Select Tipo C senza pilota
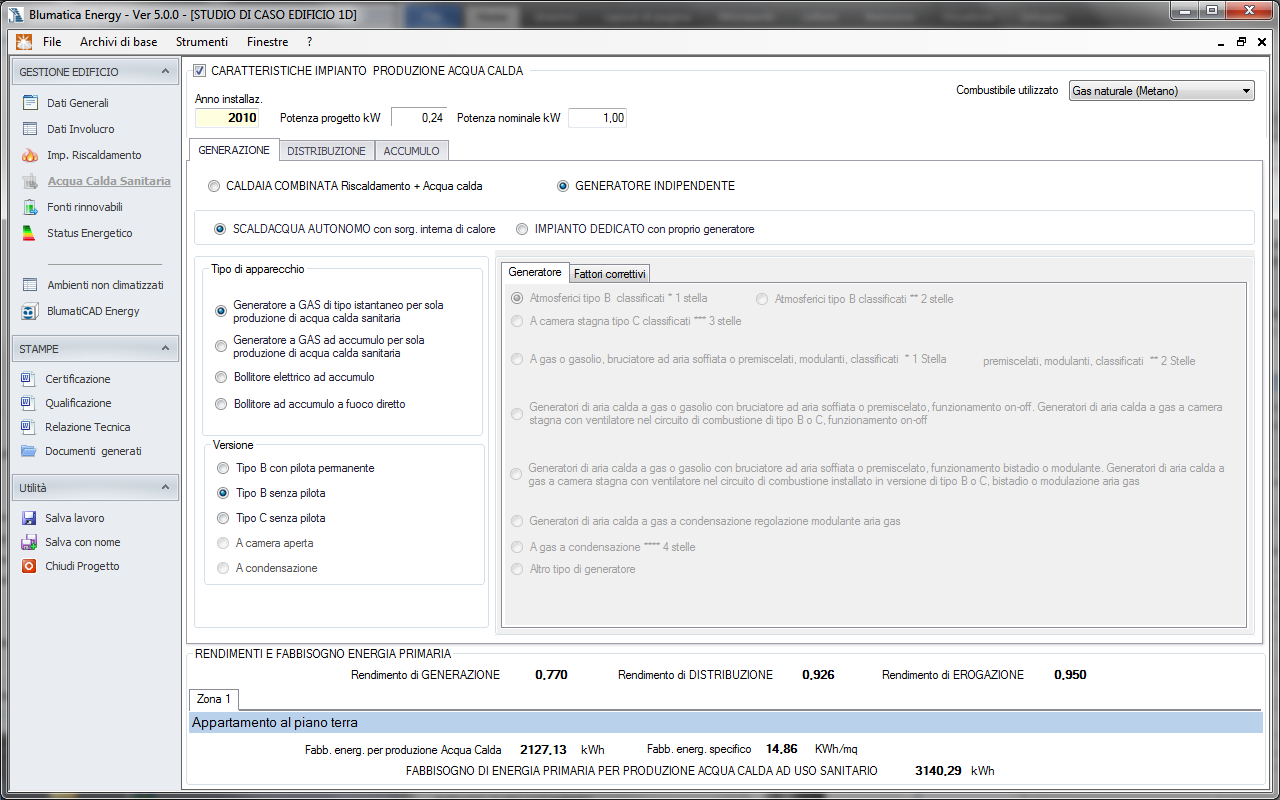Screen dimensions: 1280x800 223,518
